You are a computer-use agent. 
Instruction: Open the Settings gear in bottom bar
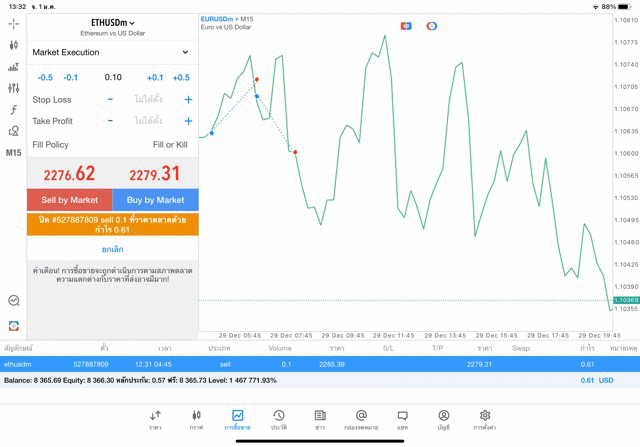pyautogui.click(x=485, y=419)
